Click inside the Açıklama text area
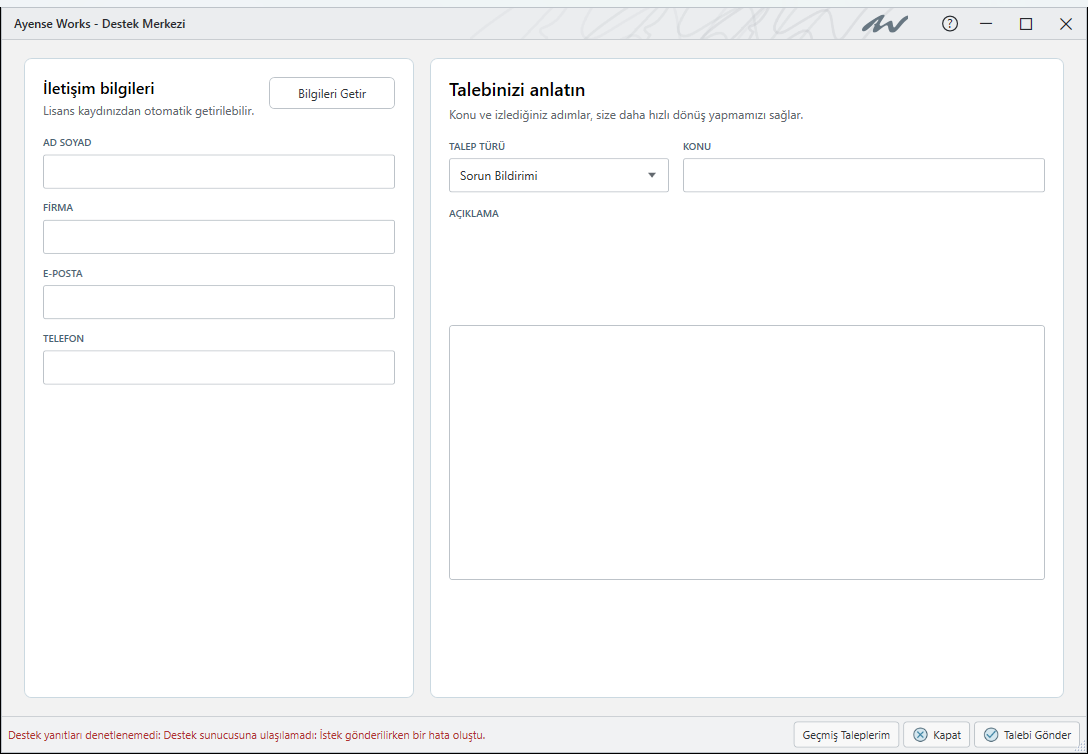Viewport: 1088px width, 754px height. pyautogui.click(x=747, y=452)
